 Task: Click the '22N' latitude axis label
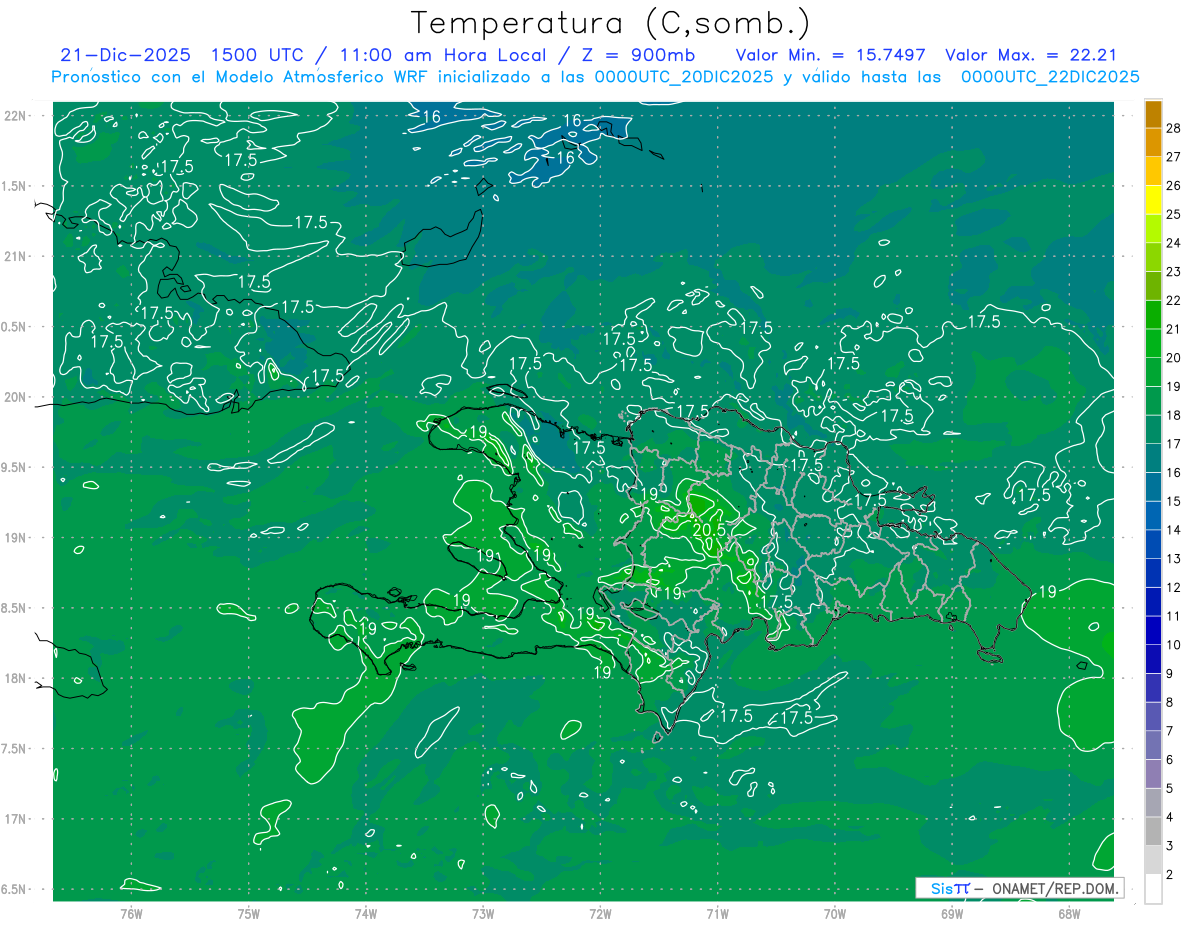click(x=17, y=116)
